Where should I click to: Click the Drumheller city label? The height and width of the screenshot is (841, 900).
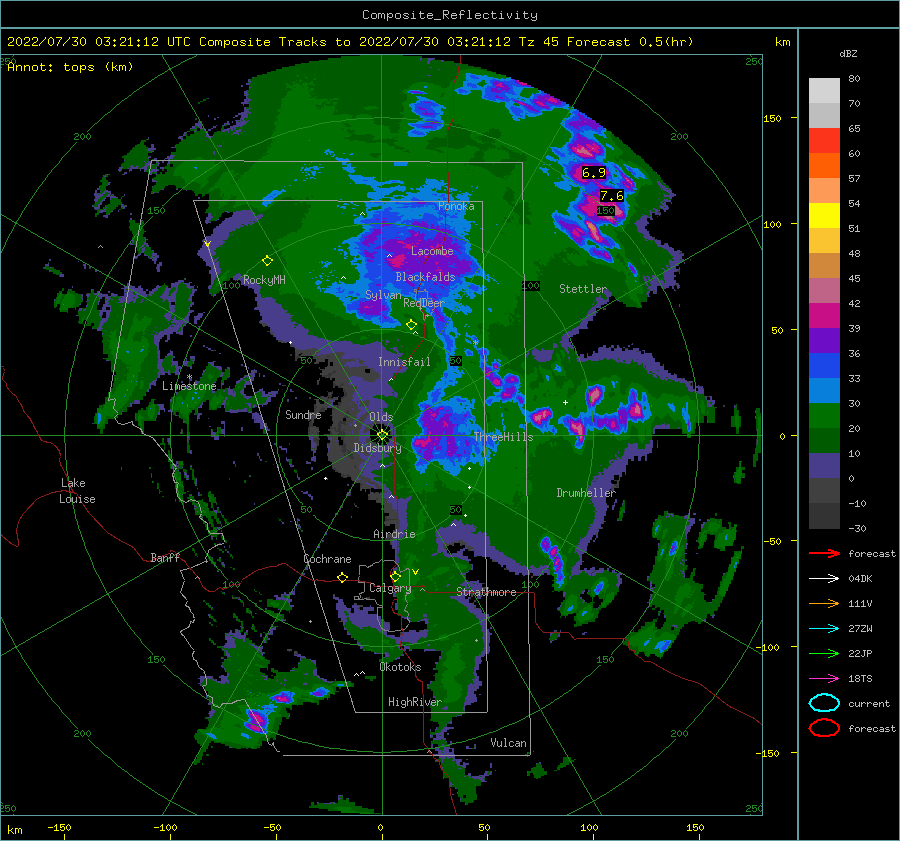point(586,493)
